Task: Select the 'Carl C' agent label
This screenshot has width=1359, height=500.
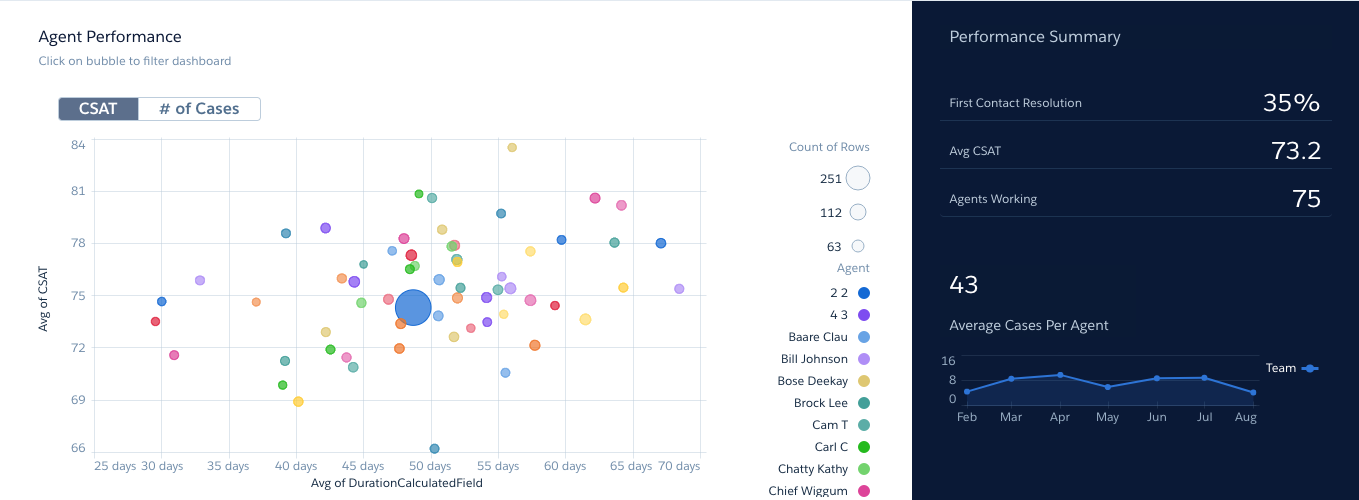Action: point(831,447)
